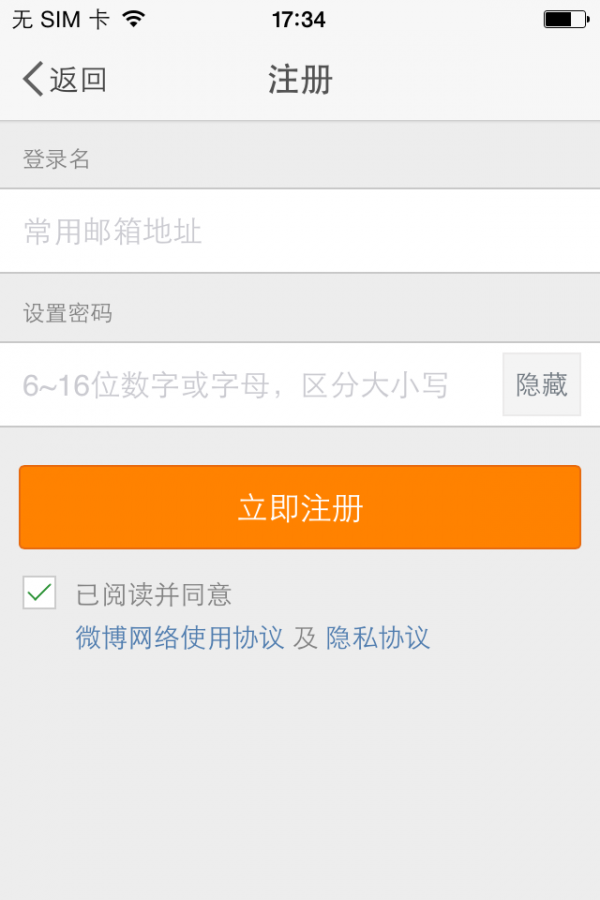This screenshot has height=900, width=600.
Task: Uncheck the agreement checkbox
Action: [40, 593]
